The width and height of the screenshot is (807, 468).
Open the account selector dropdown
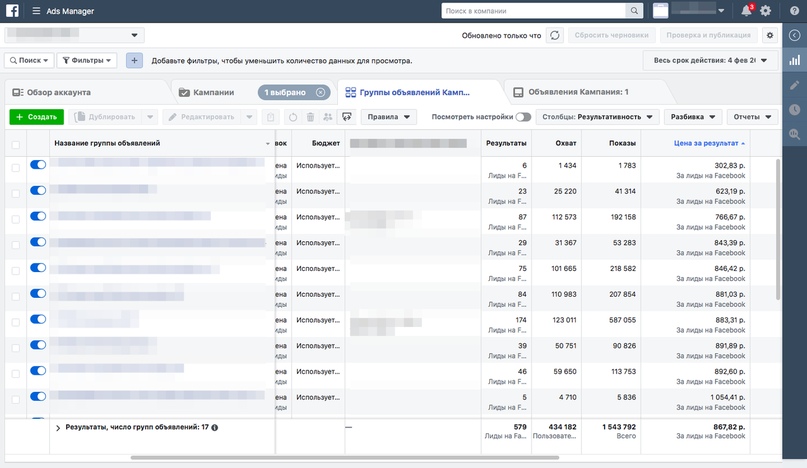(x=74, y=35)
